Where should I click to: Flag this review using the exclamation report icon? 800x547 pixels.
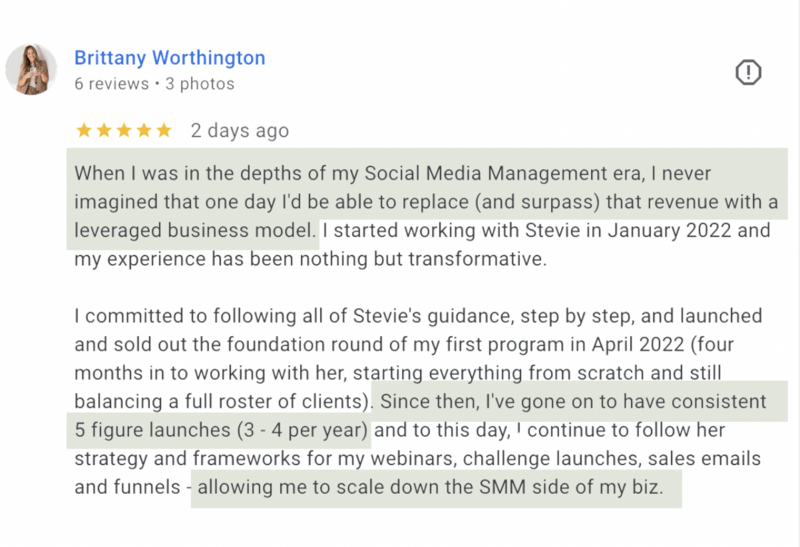748,72
